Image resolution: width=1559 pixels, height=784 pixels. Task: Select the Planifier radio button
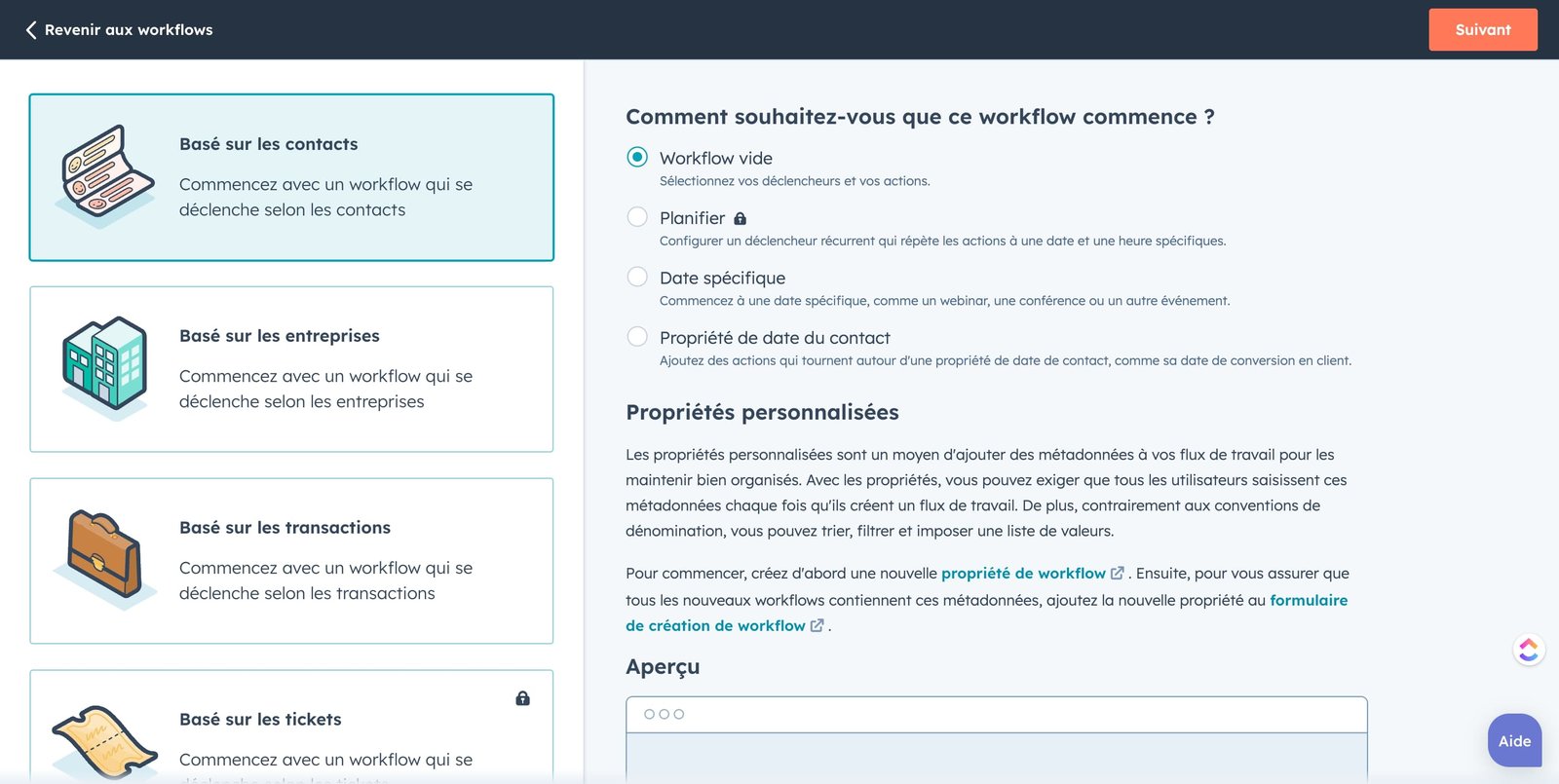click(637, 216)
